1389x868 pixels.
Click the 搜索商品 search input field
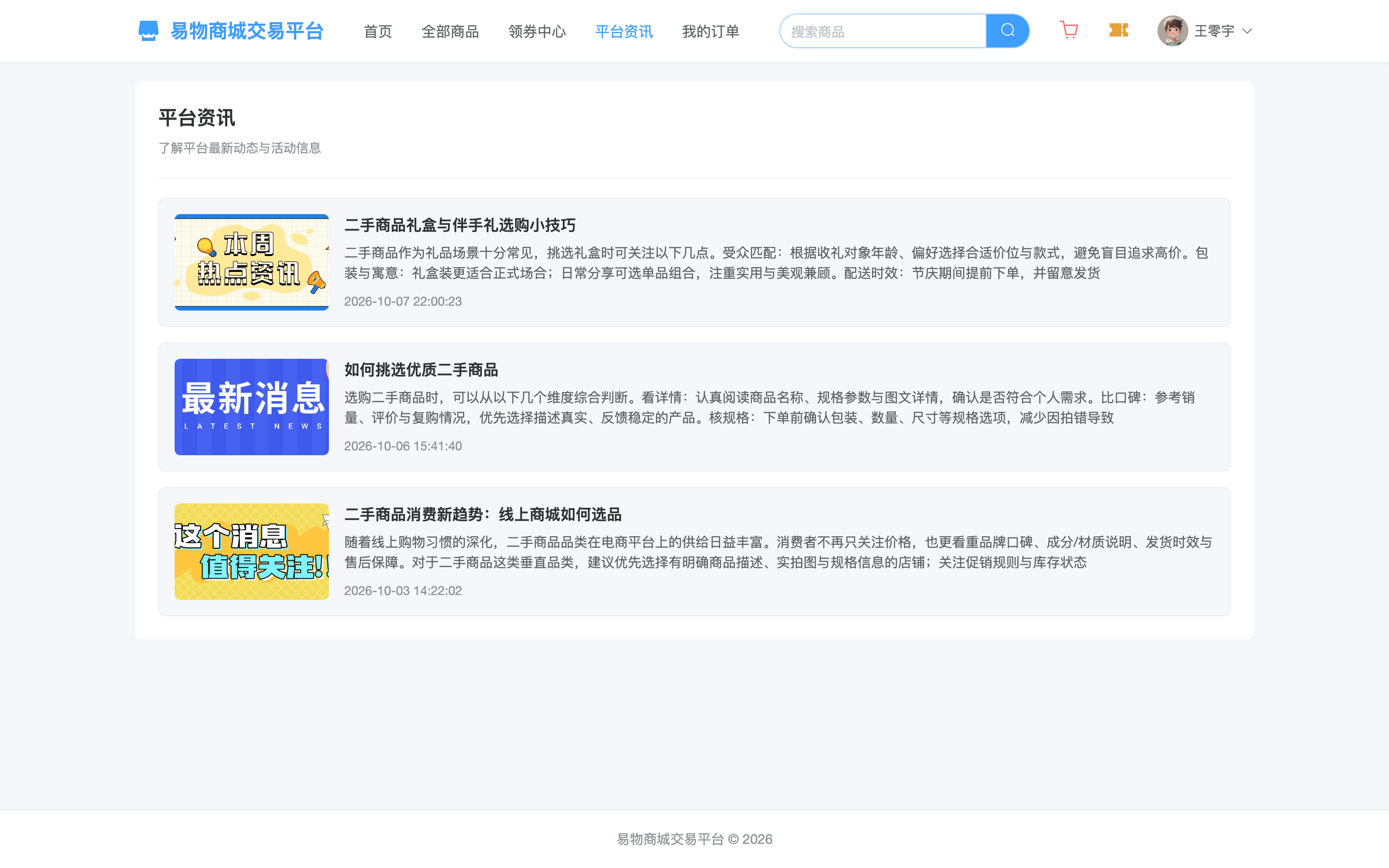(x=883, y=31)
